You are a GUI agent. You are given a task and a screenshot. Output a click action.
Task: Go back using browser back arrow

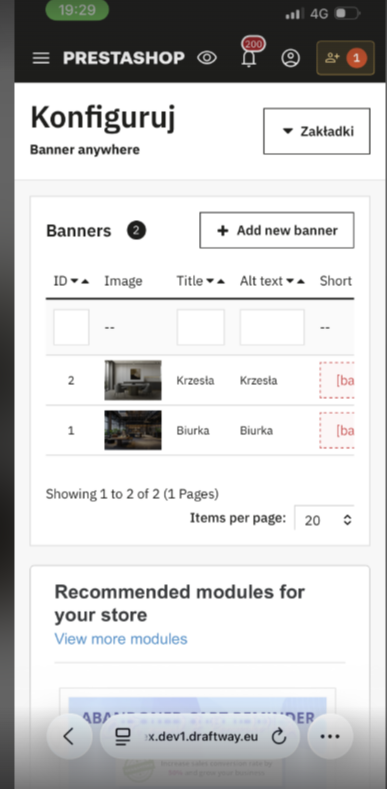[69, 737]
